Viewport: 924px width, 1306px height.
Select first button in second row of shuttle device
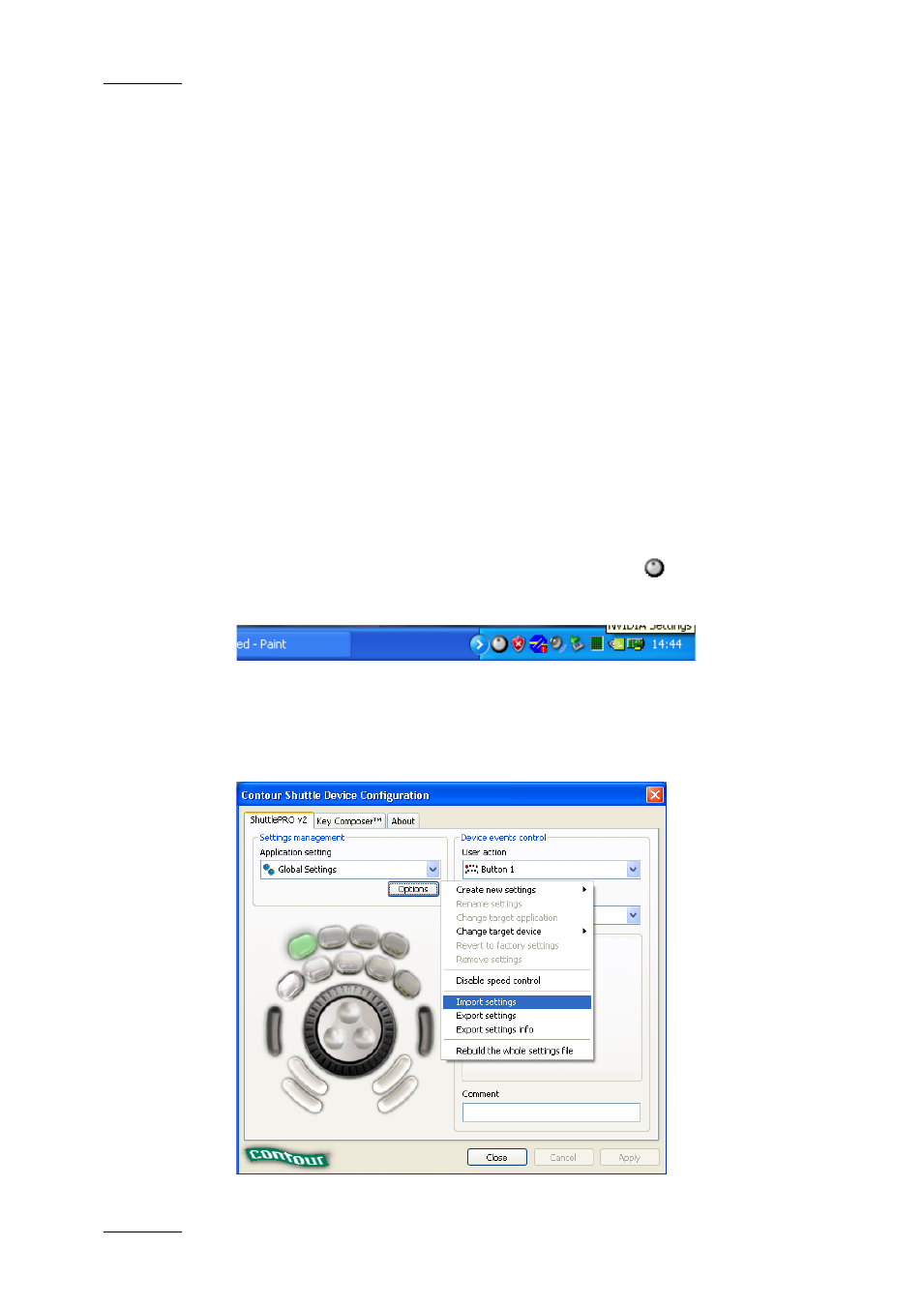click(290, 986)
